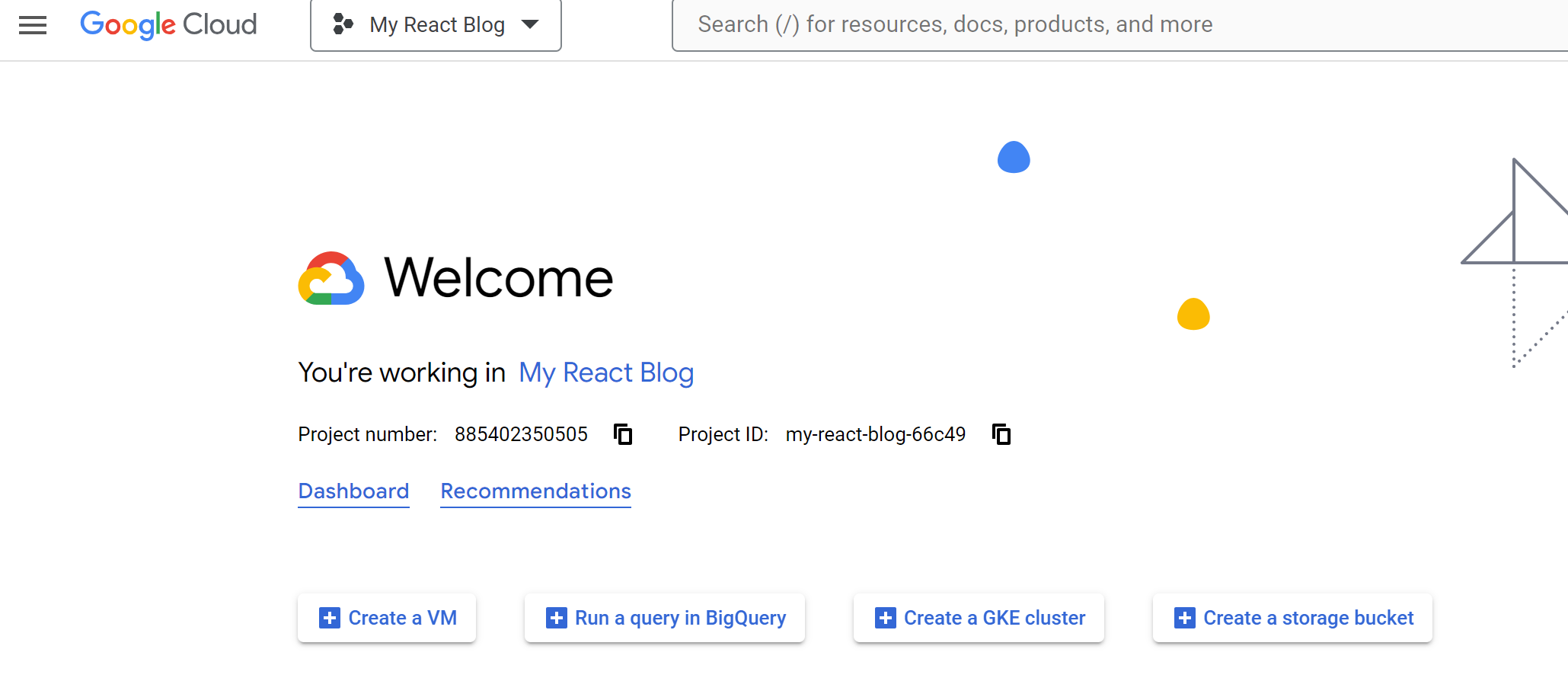Open the My React Blog project link
Screen dimensions: 1568x678
[606, 373]
